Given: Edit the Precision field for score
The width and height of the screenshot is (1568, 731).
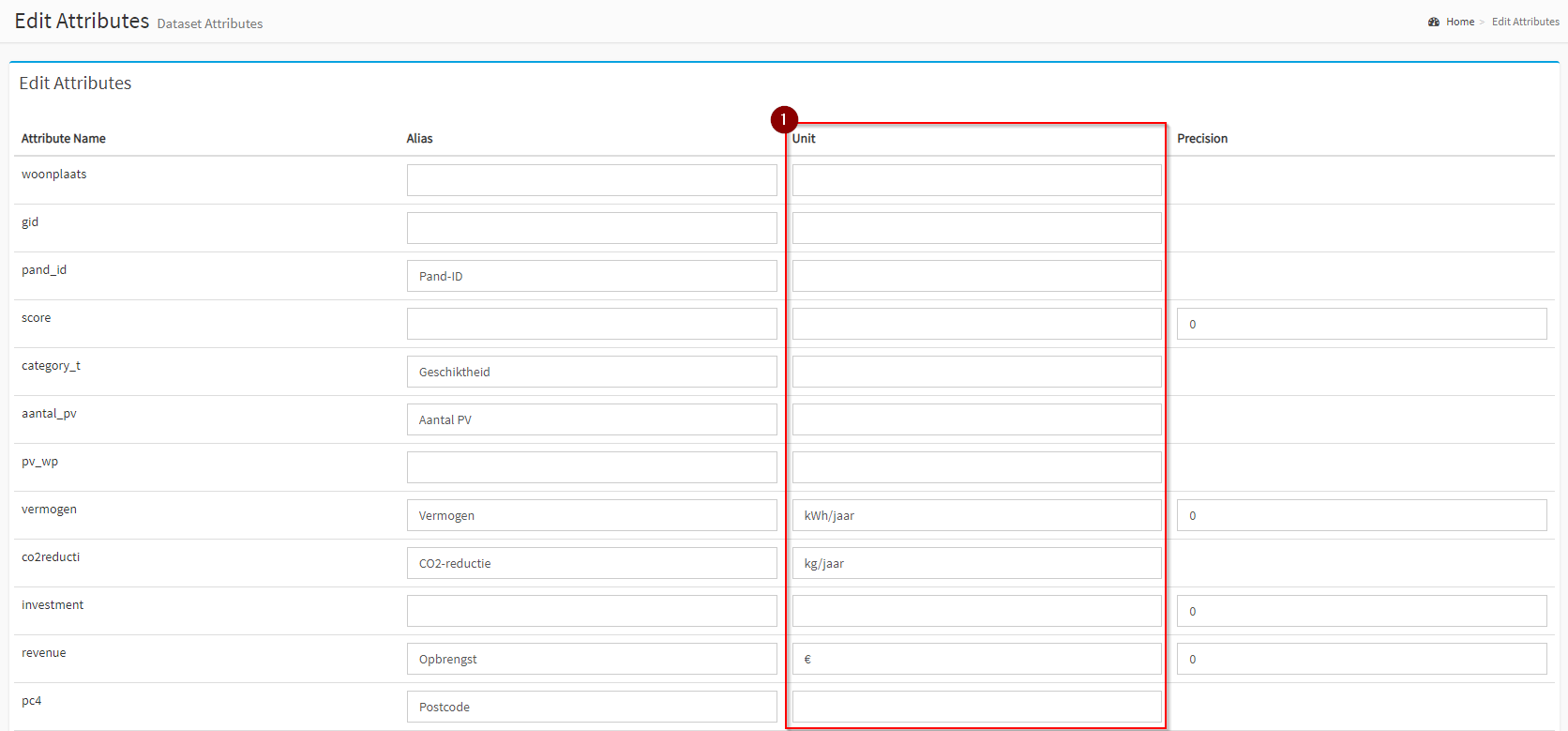Looking at the screenshot, I should click(1362, 324).
